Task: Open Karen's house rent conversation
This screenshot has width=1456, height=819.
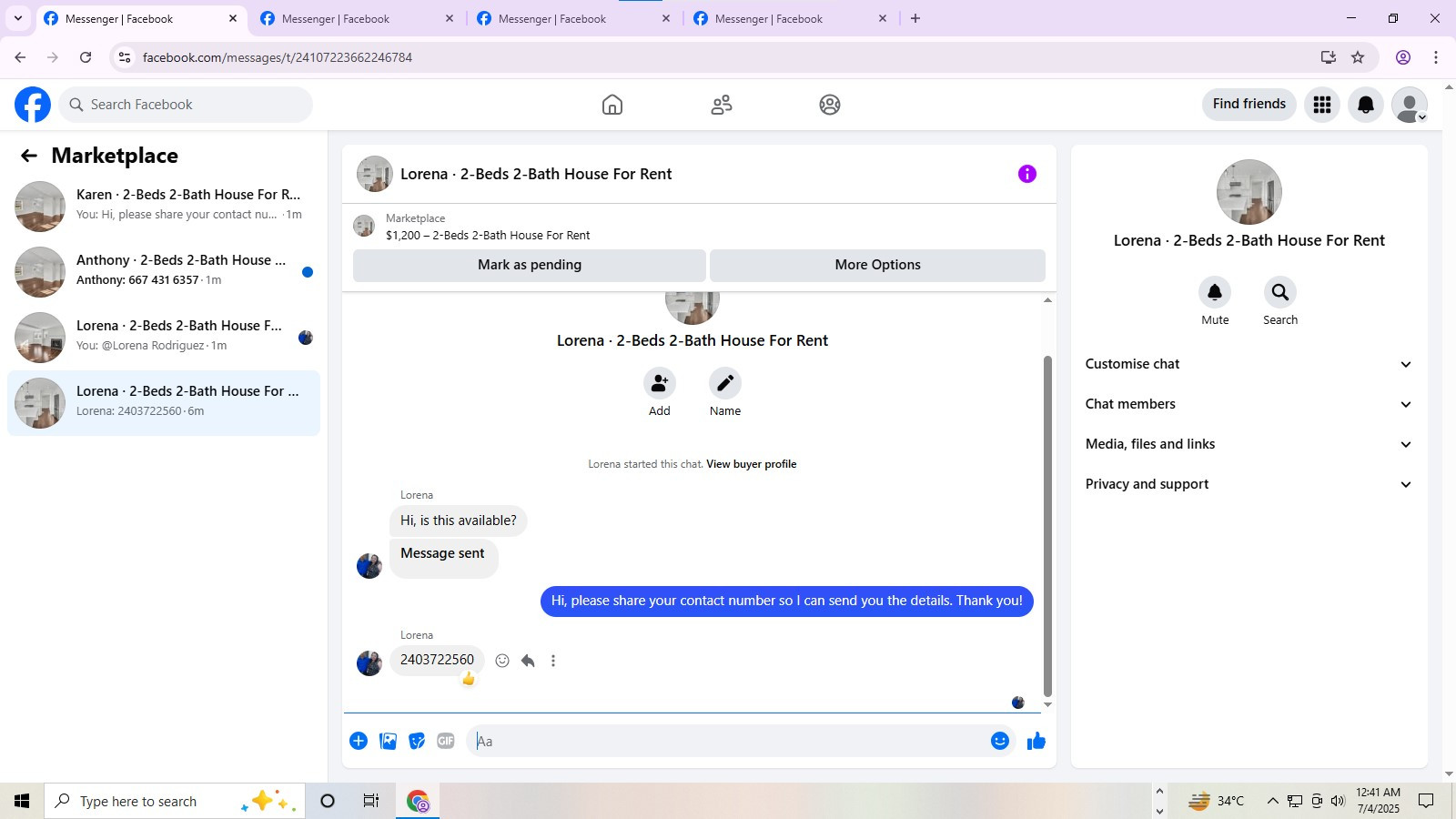Action: [164, 207]
